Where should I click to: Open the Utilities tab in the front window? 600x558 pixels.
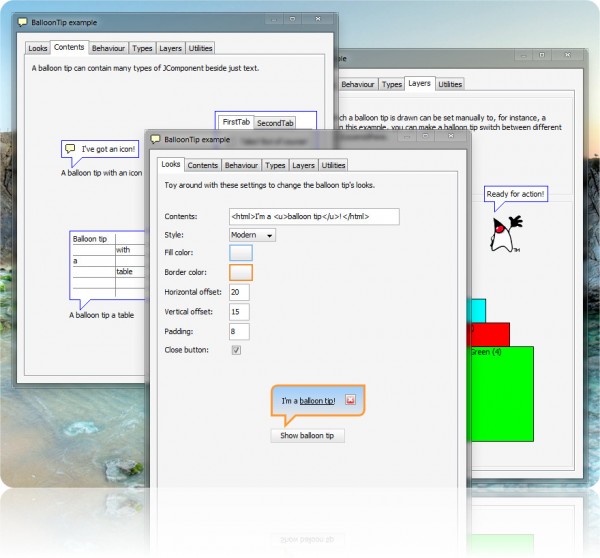tap(333, 165)
